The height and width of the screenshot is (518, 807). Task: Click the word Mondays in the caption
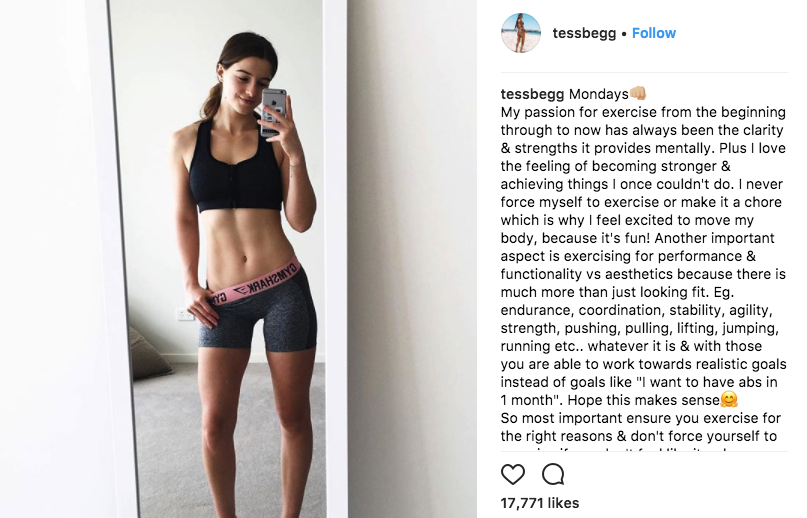(x=599, y=94)
